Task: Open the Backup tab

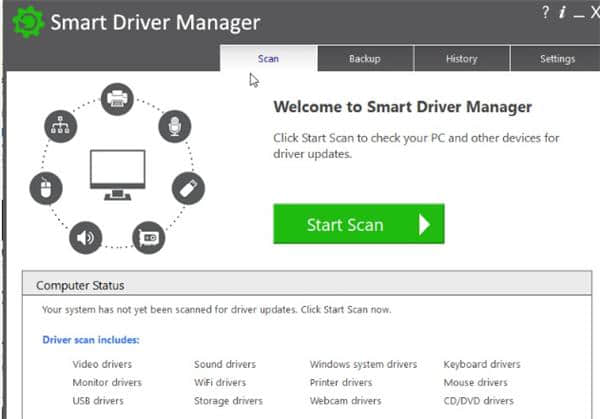Action: (x=365, y=59)
